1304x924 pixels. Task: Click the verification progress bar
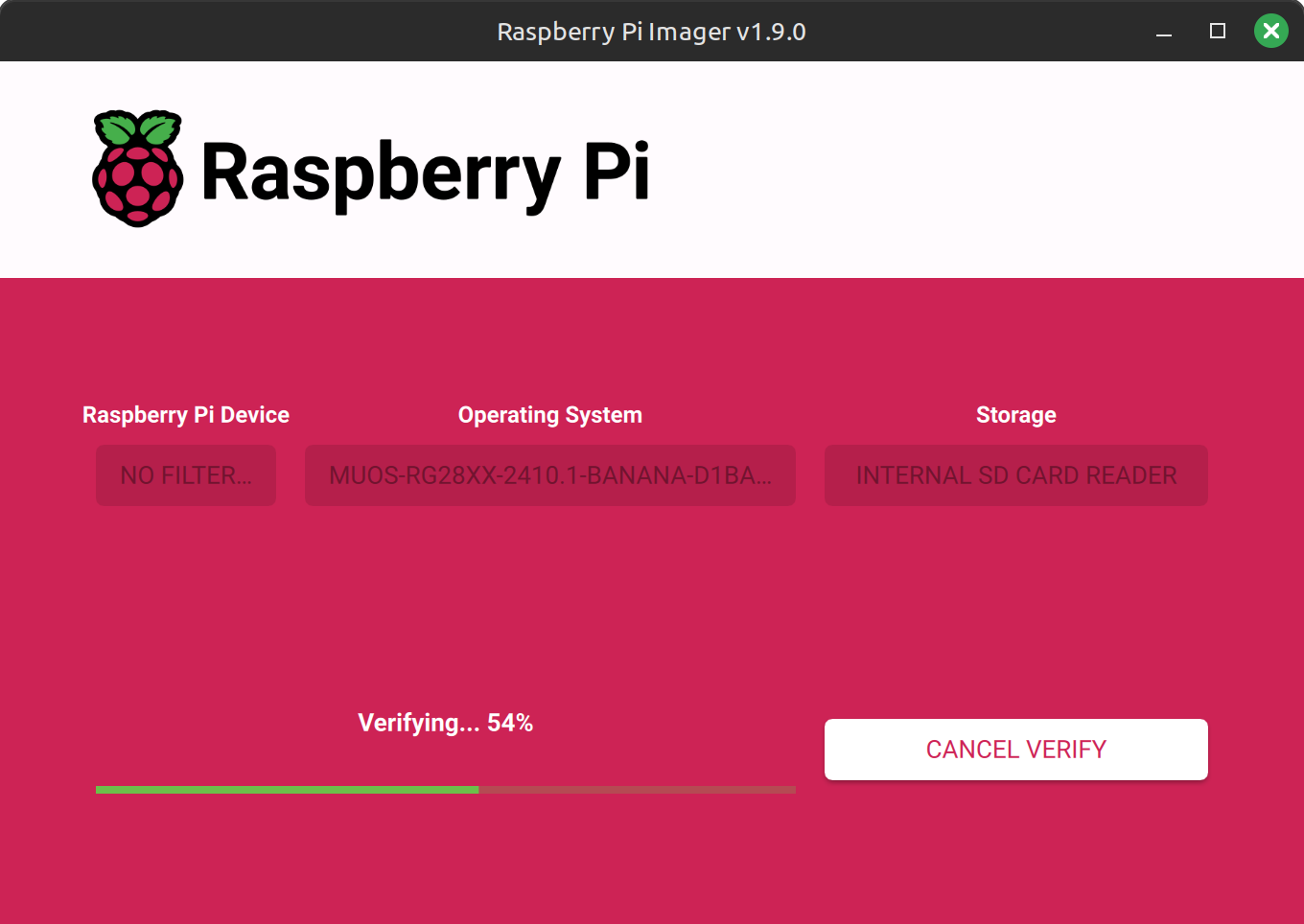pos(446,790)
